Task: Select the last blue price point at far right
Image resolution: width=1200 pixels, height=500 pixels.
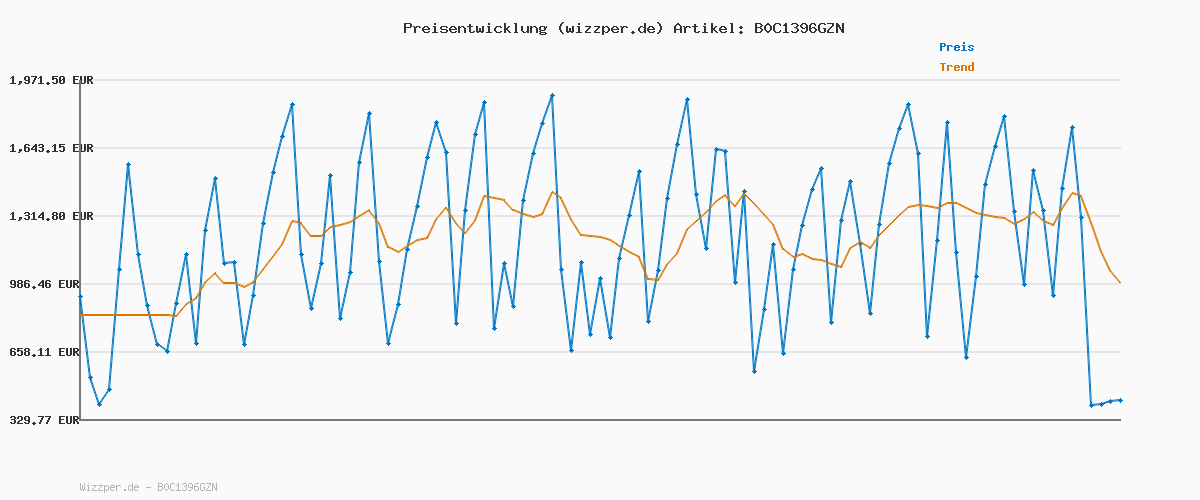Action: [1120, 400]
